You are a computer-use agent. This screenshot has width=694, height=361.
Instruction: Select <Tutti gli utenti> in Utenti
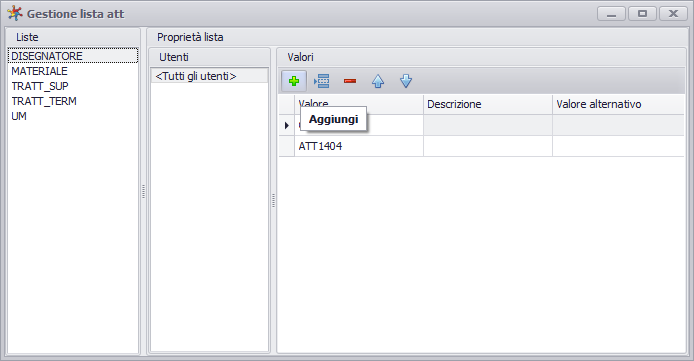click(209, 76)
